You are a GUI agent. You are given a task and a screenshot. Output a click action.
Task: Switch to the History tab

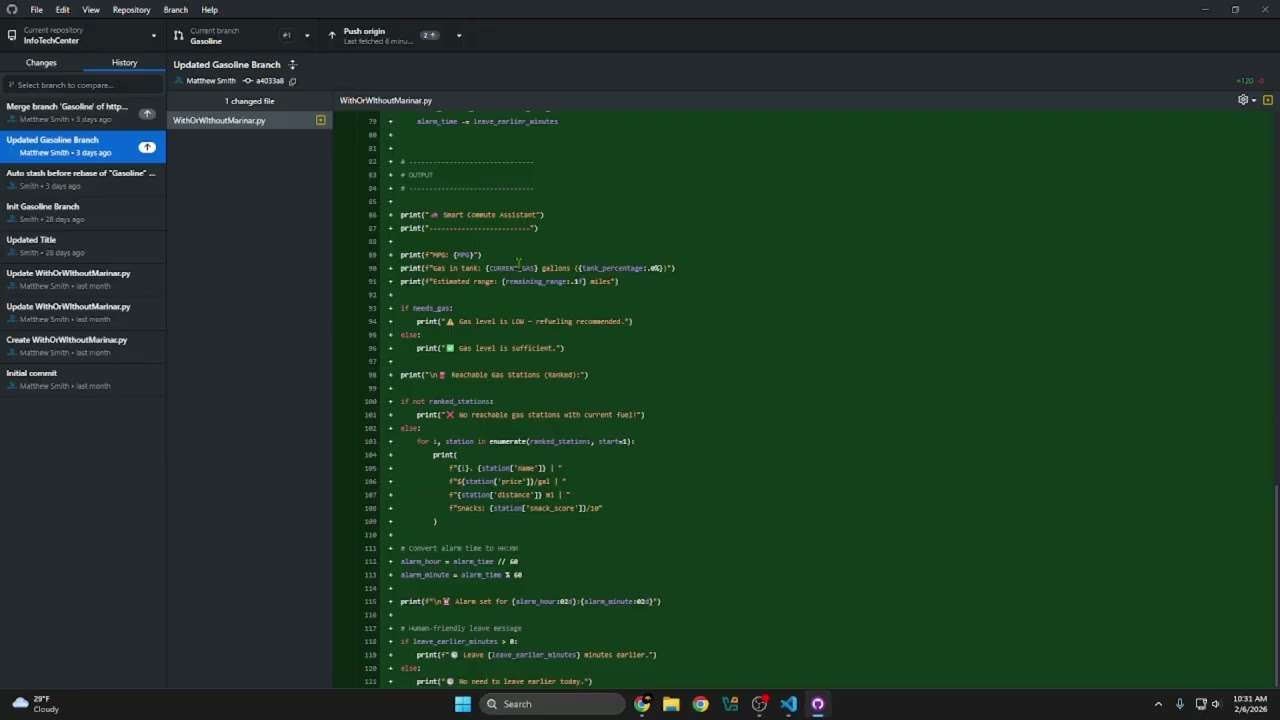(x=124, y=62)
